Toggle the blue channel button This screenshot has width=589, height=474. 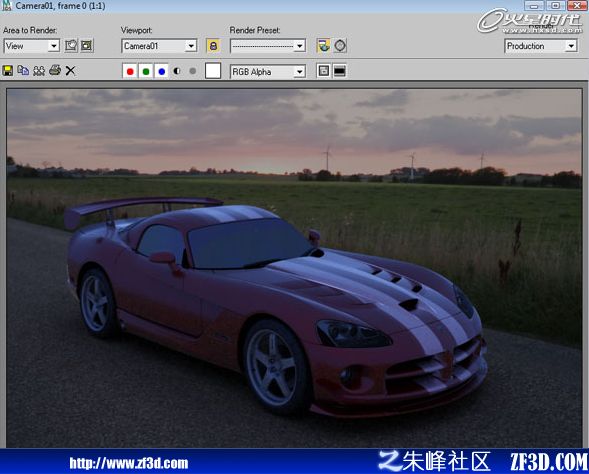[x=162, y=71]
